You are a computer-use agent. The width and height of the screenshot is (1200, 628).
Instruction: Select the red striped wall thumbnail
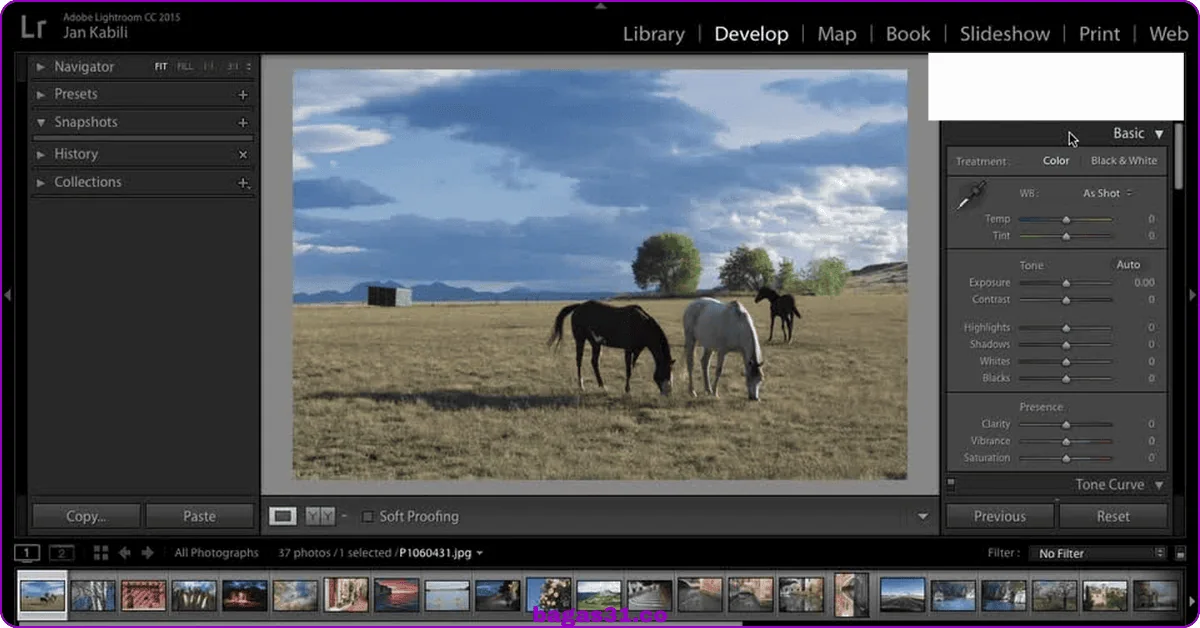coord(144,595)
